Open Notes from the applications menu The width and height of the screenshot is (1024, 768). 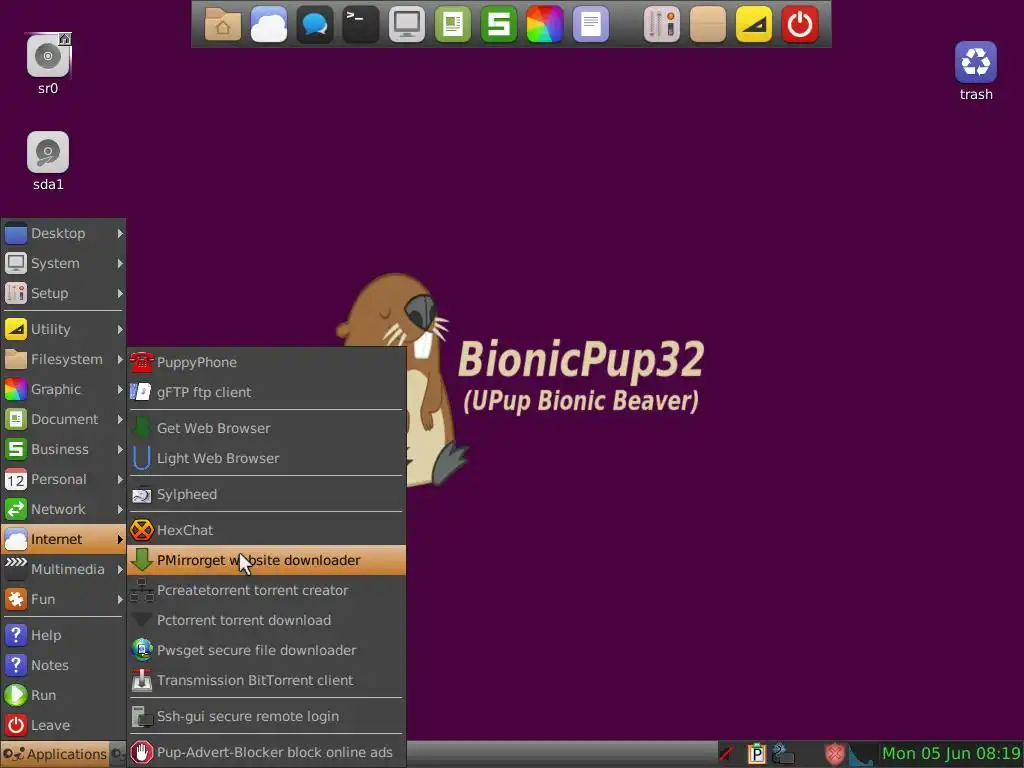click(x=63, y=665)
